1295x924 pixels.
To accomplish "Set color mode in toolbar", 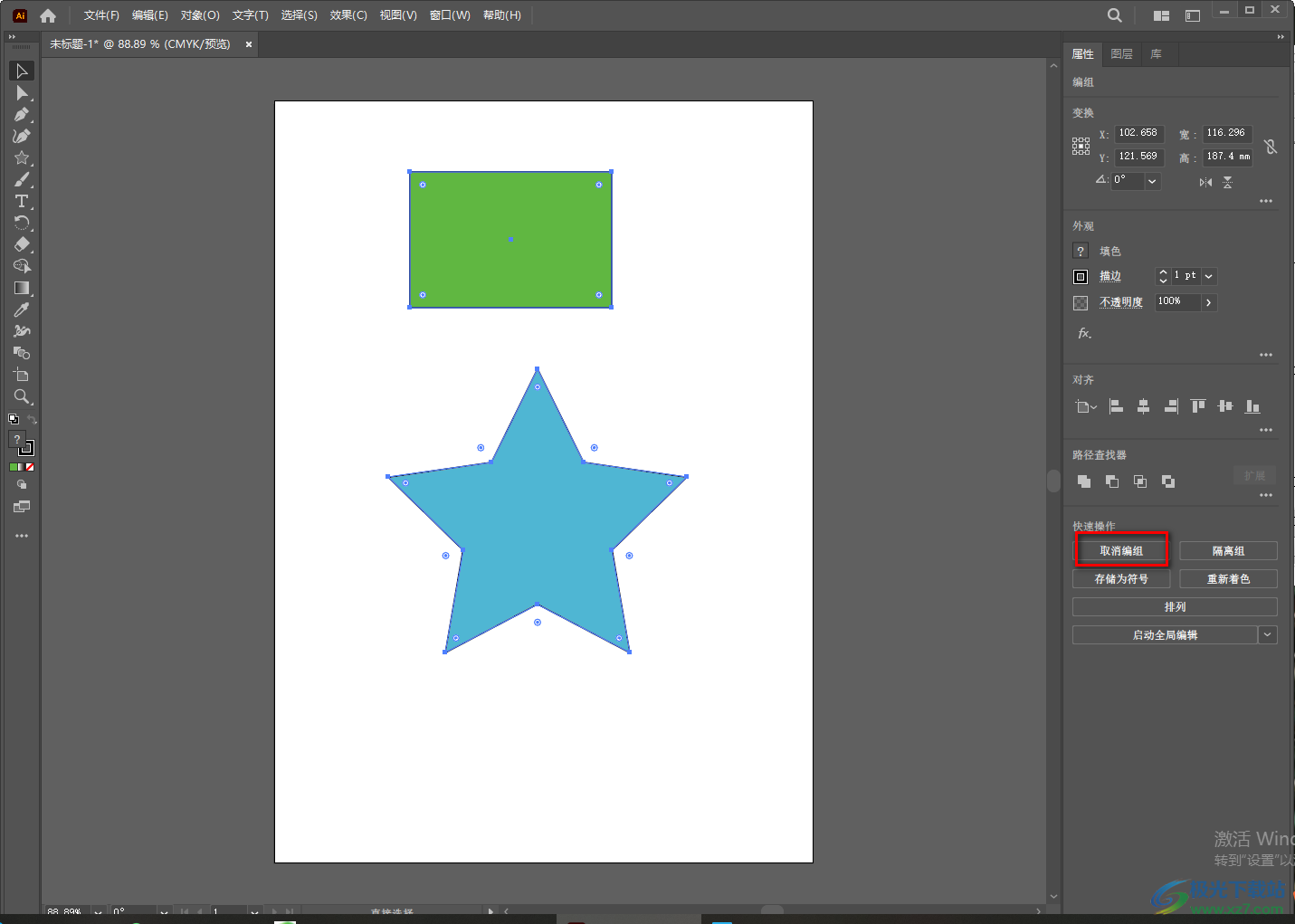I will click(14, 467).
